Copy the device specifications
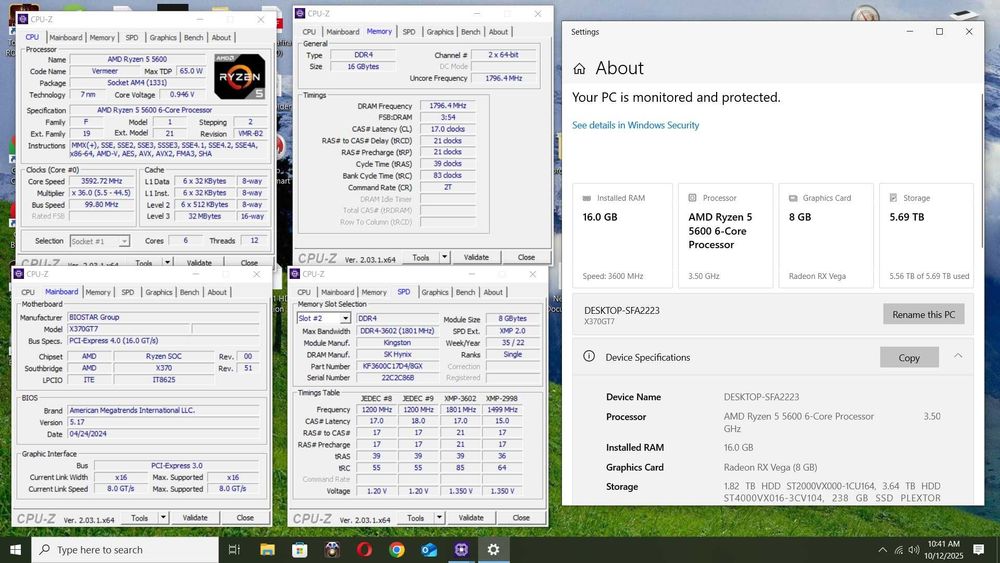This screenshot has height=563, width=1000. pyautogui.click(x=909, y=358)
